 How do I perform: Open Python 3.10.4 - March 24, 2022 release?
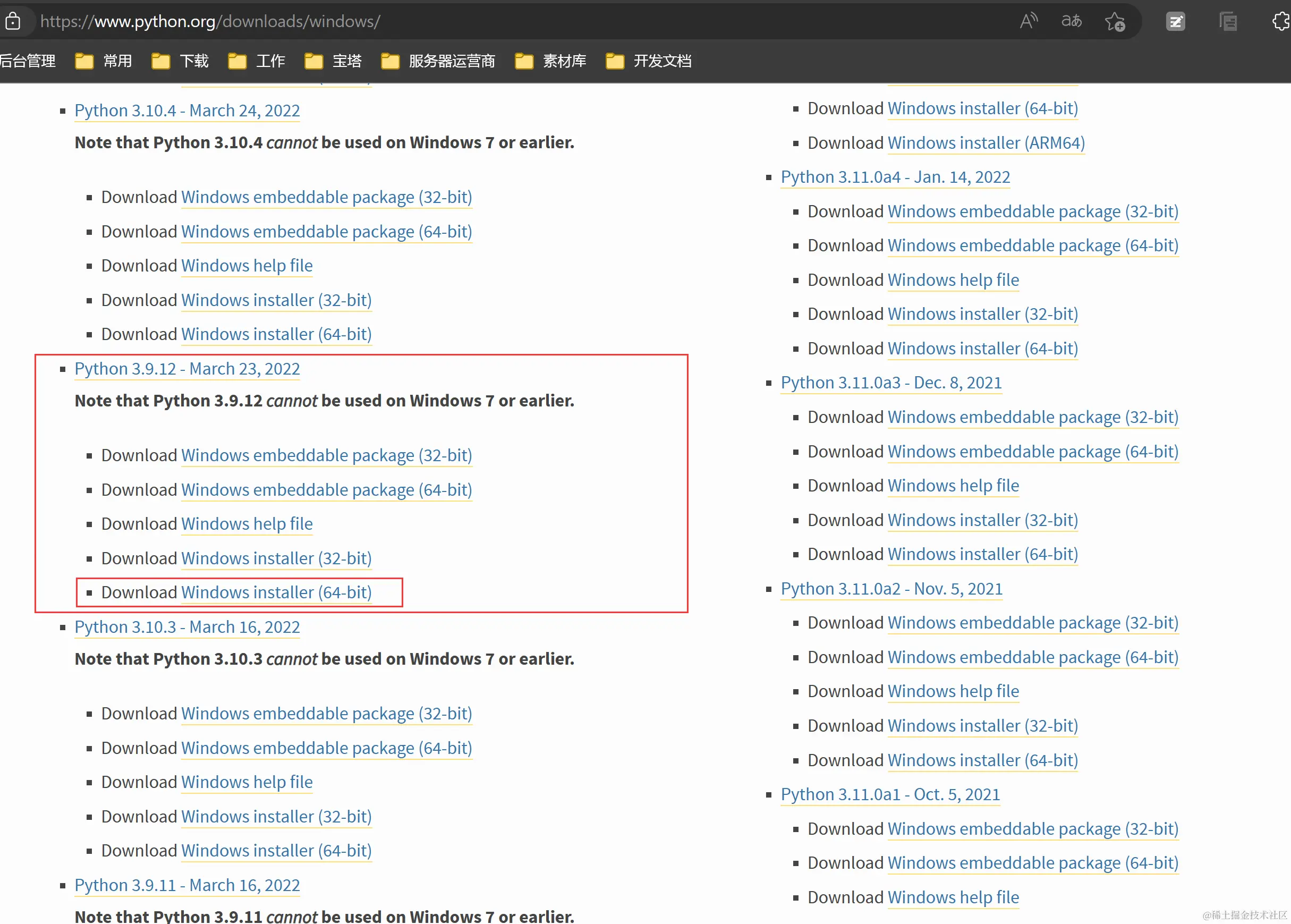(187, 111)
